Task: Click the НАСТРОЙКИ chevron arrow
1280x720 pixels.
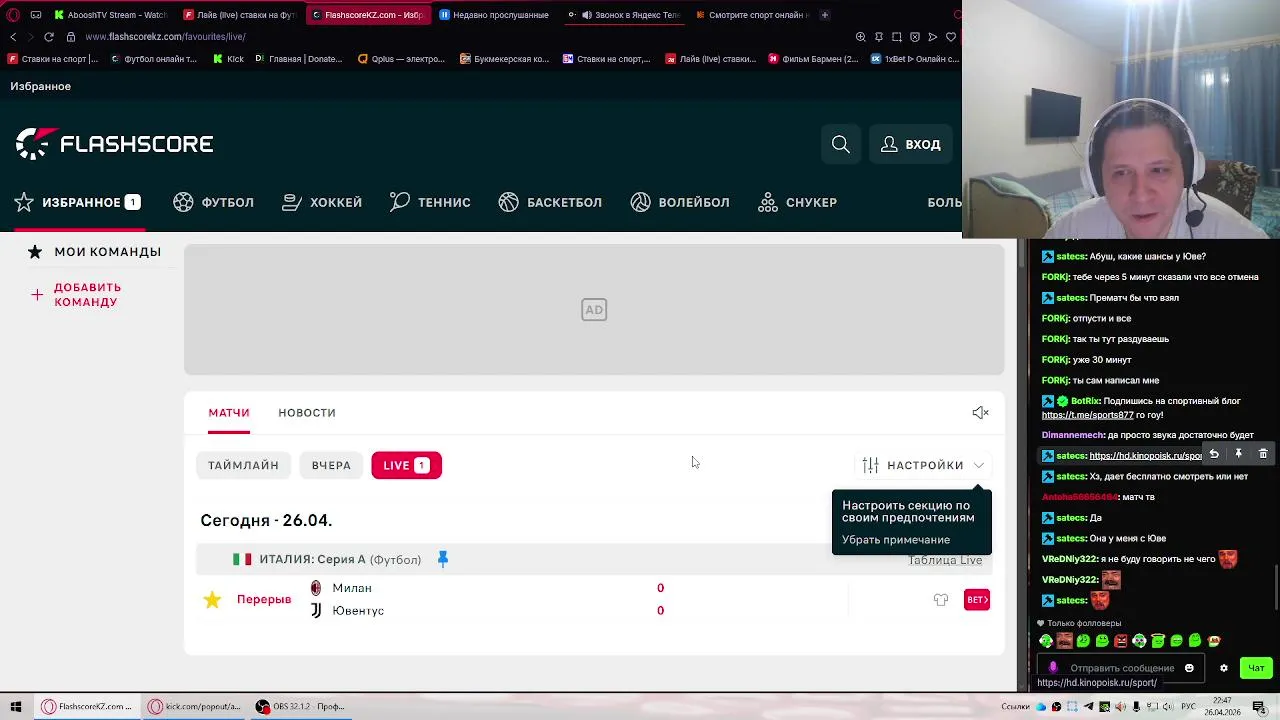Action: point(978,465)
